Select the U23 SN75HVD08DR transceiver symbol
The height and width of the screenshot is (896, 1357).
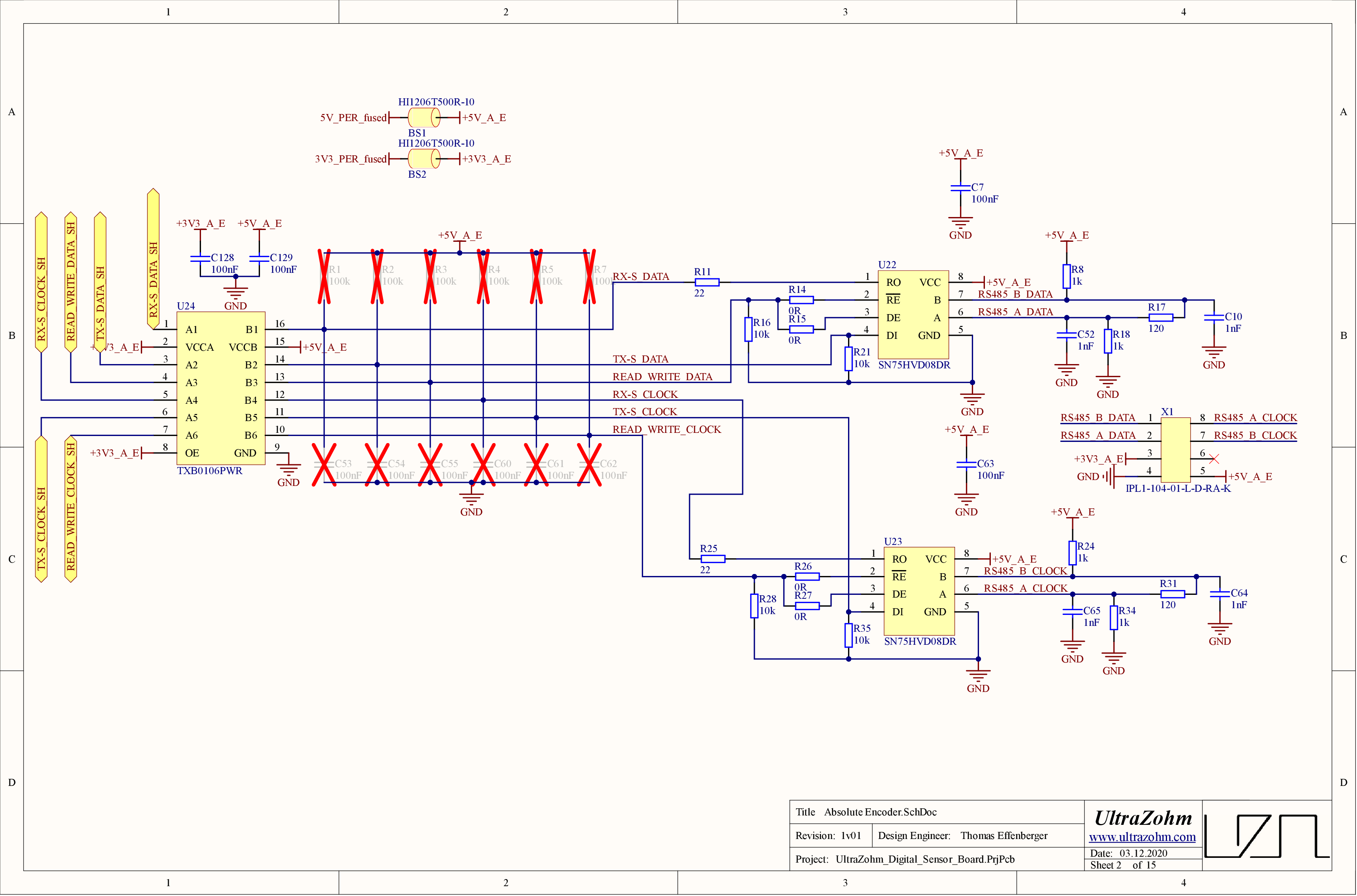(x=920, y=591)
